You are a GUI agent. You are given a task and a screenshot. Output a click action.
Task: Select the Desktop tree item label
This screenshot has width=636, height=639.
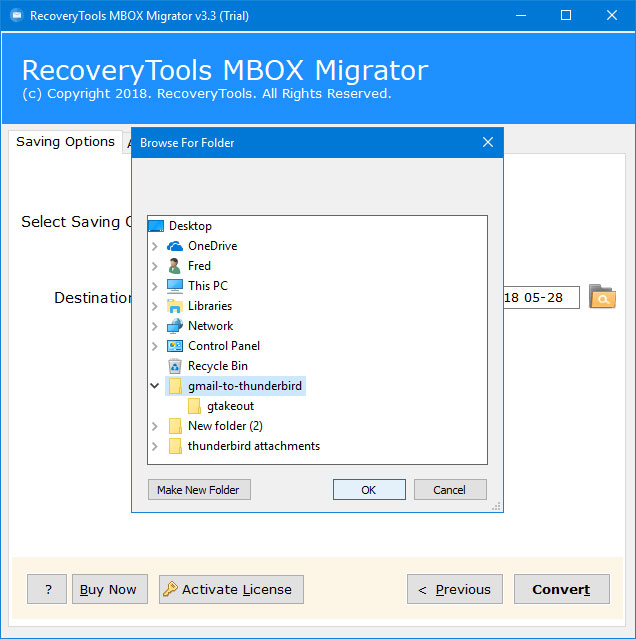190,226
